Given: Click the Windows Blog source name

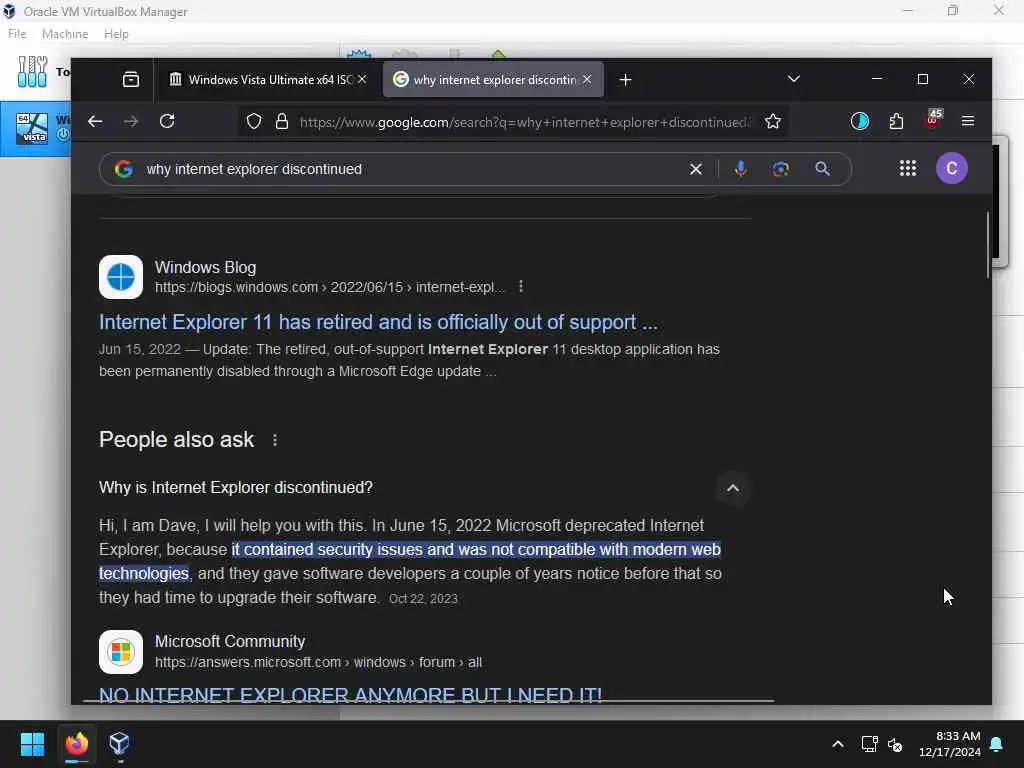Looking at the screenshot, I should tap(205, 267).
